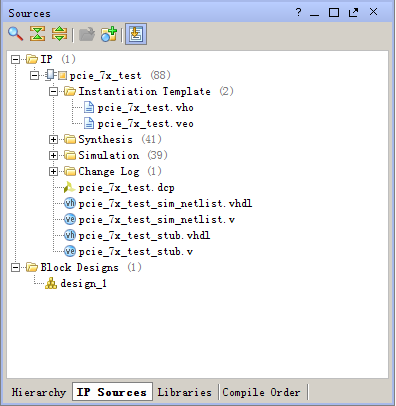Viewport: 396px width, 406px height.
Task: Open the Sources panel help question mark
Action: pos(299,12)
